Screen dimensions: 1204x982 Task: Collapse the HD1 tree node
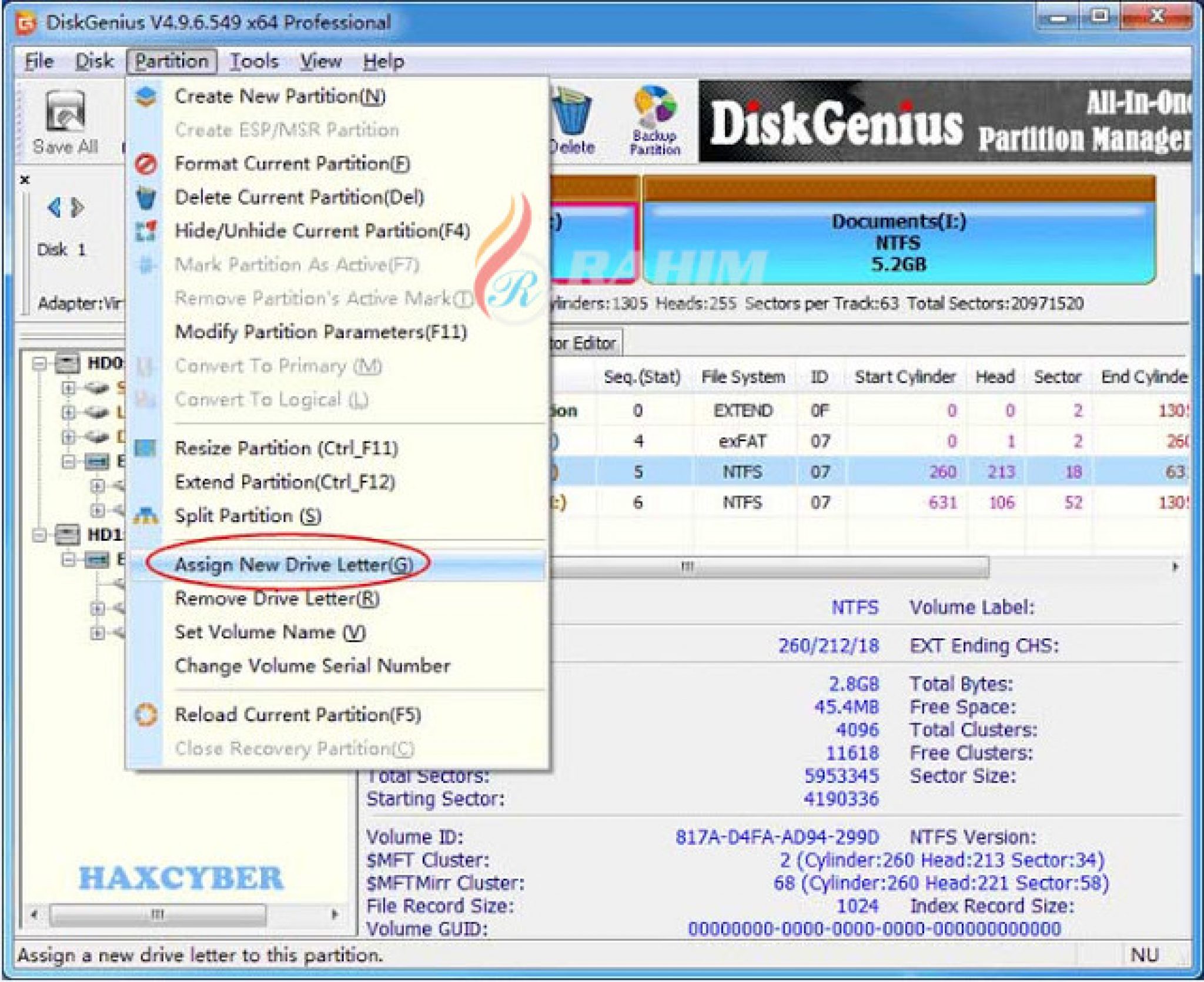coord(38,535)
